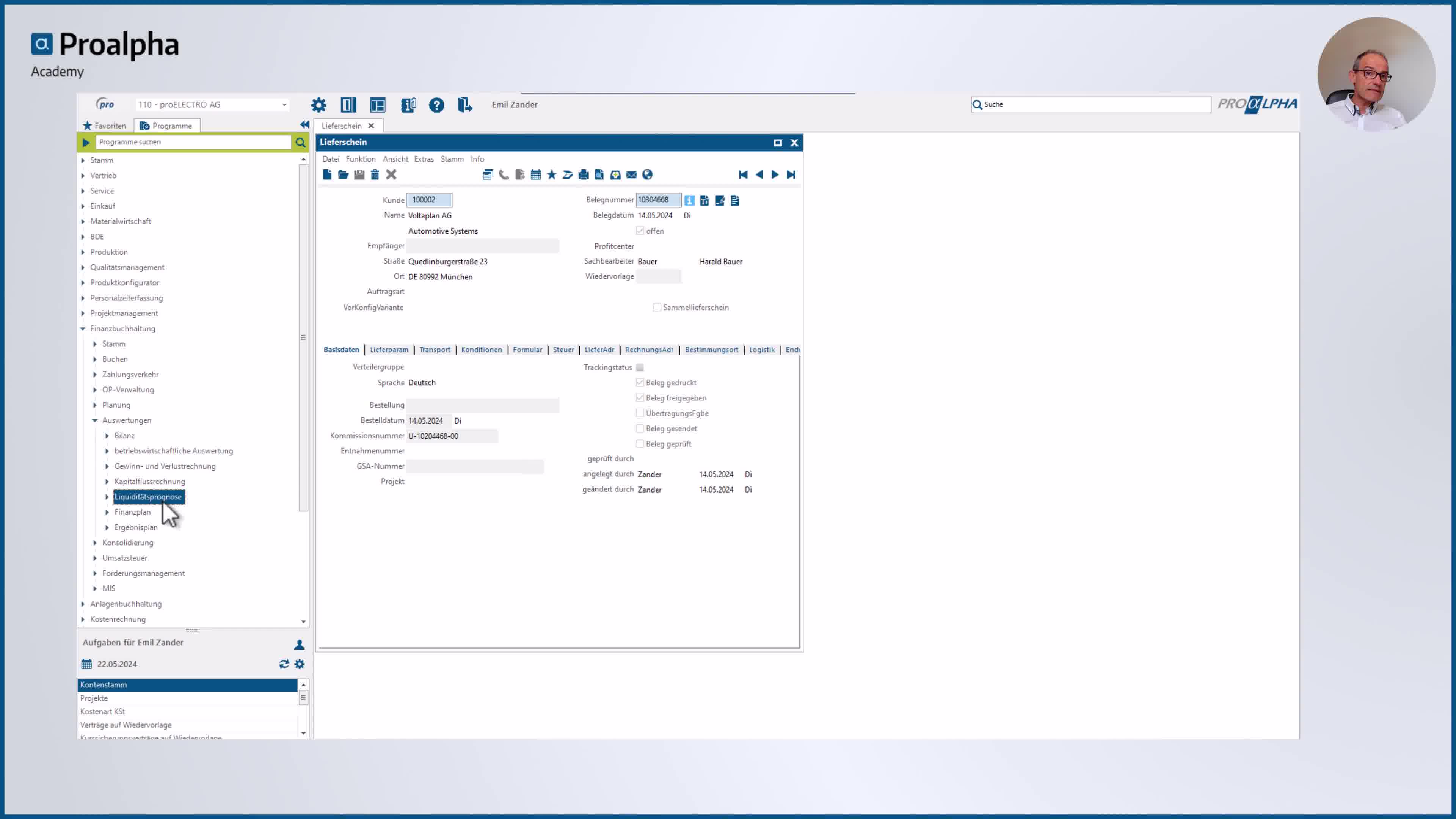This screenshot has height=819, width=1456.
Task: Click the New document icon in Lieferschein toolbar
Action: (327, 175)
